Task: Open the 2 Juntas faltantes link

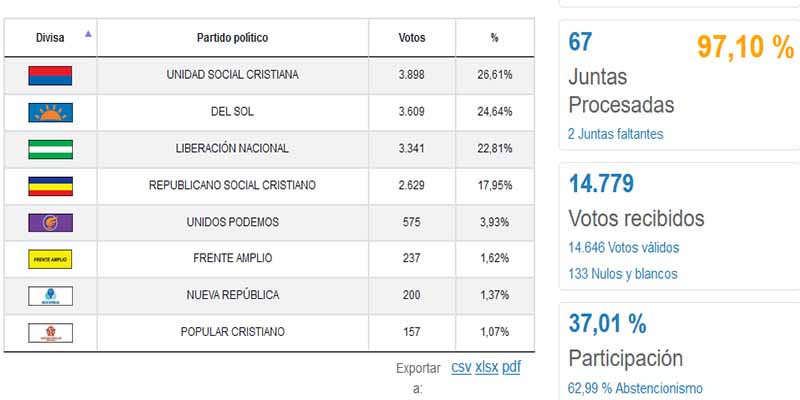Action: point(615,134)
